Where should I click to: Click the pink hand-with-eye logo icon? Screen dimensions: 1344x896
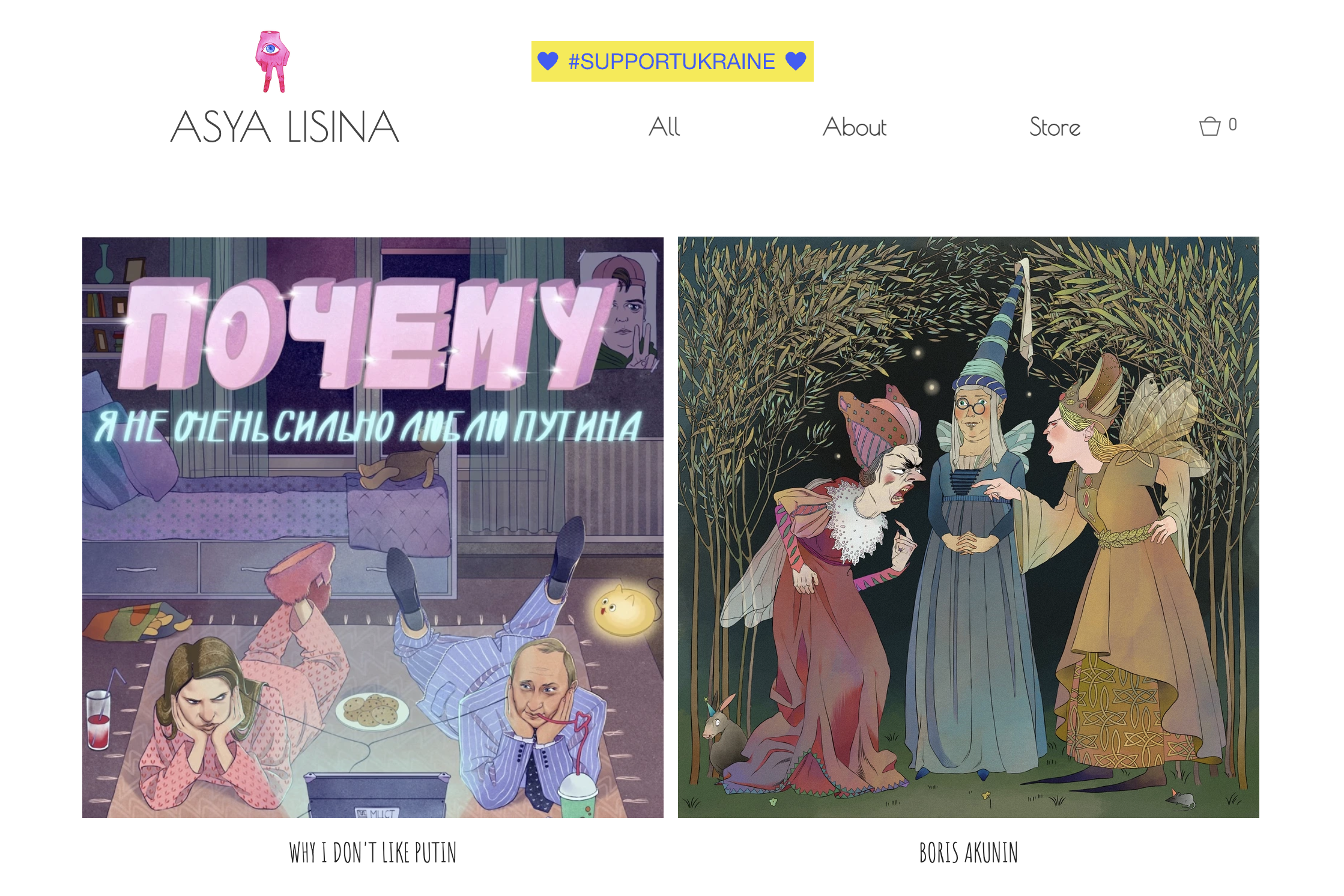(x=273, y=62)
